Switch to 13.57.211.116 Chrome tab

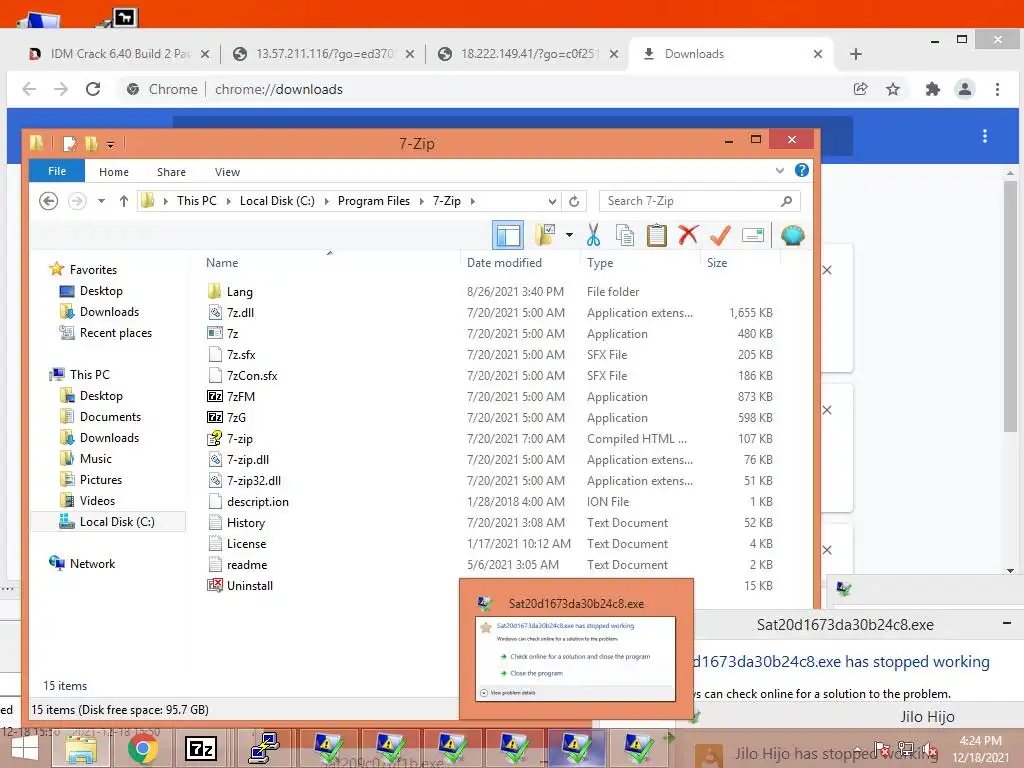[324, 54]
